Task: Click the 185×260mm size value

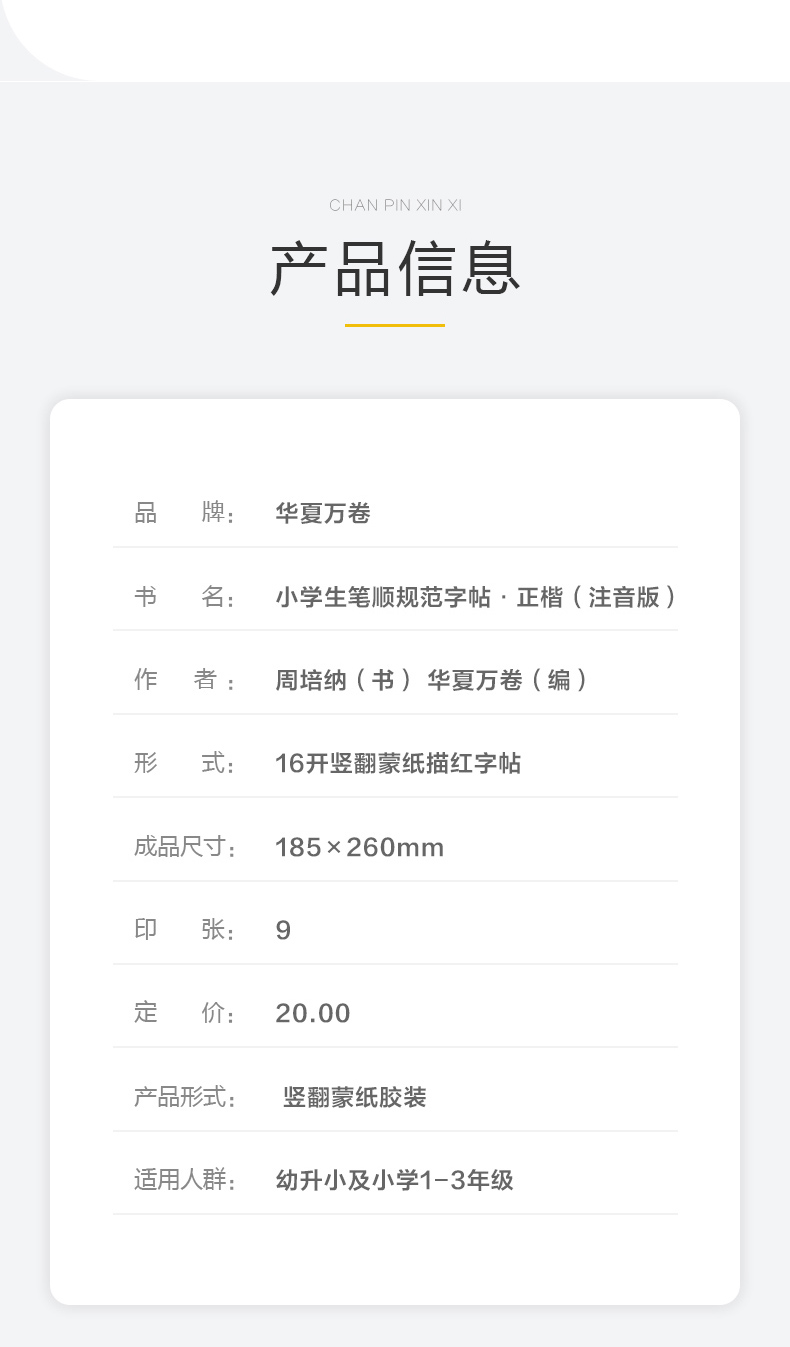Action: point(359,848)
